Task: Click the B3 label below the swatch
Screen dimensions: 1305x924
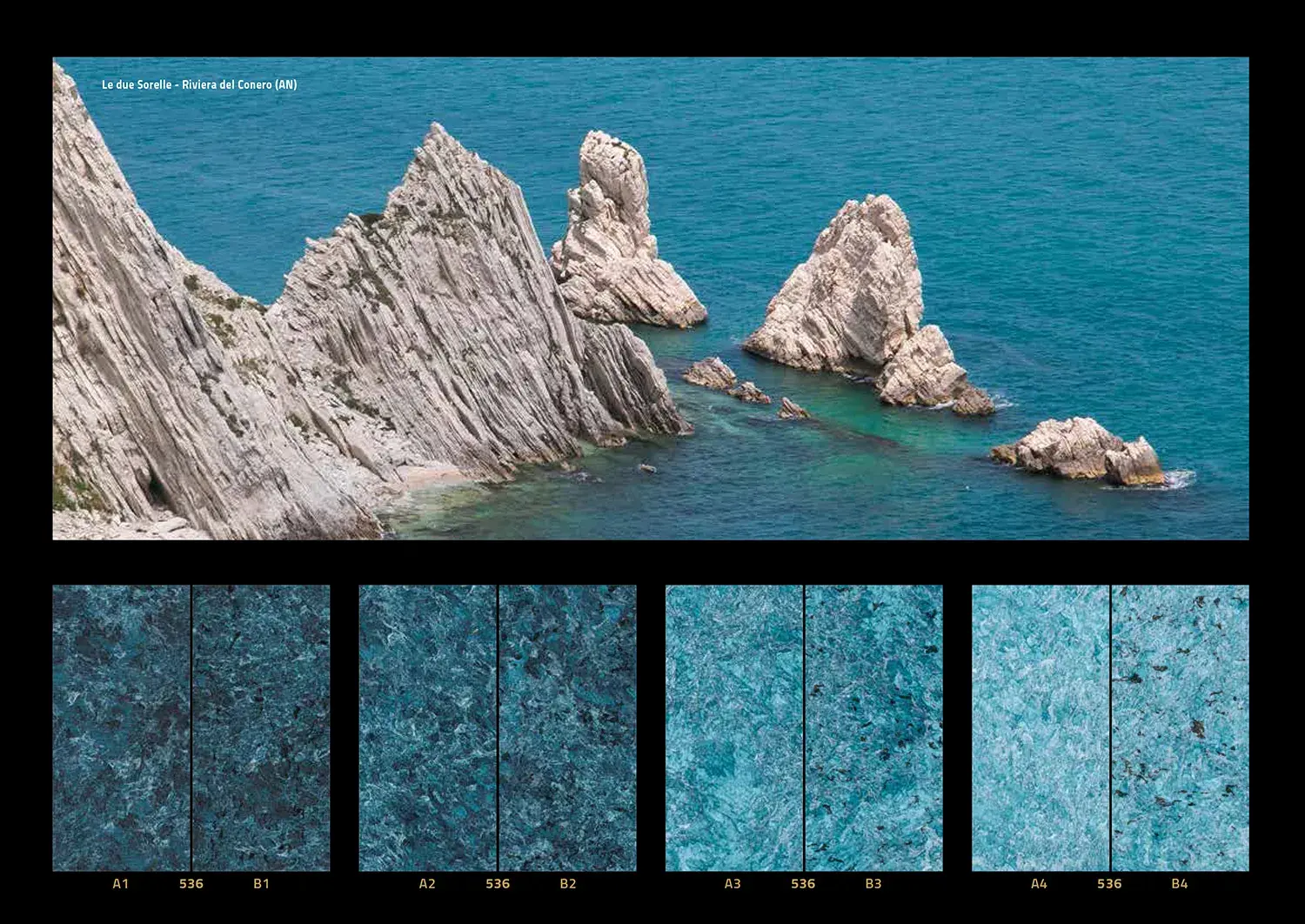Action: coord(873,884)
